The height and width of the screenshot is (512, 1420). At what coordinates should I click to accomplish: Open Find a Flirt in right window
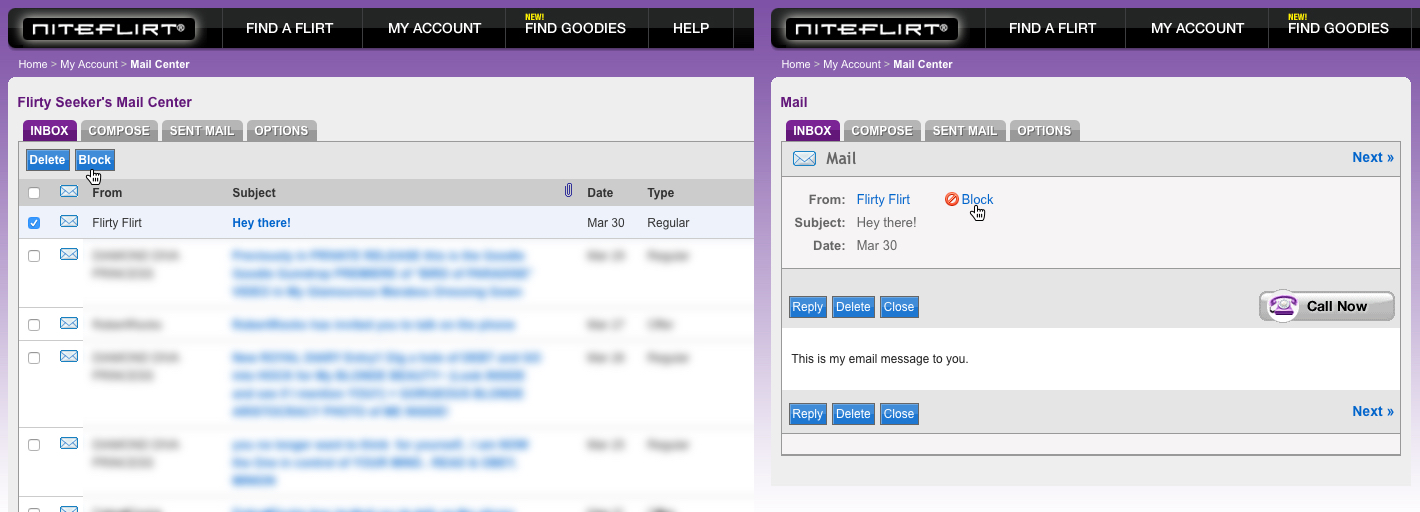tap(1053, 28)
